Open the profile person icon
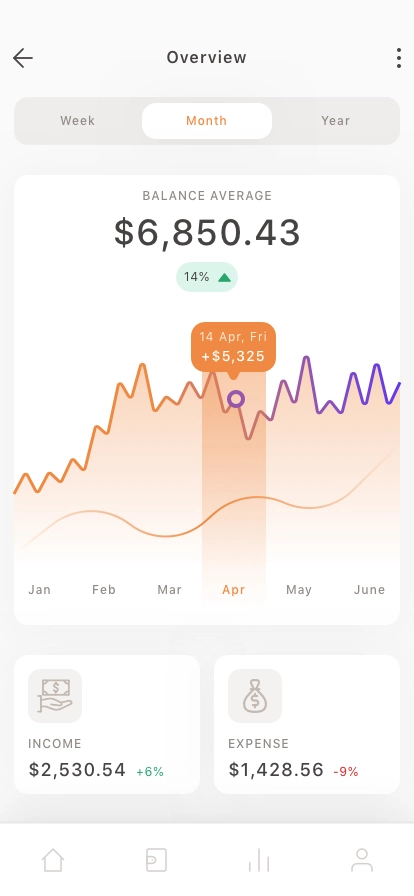 click(x=362, y=860)
